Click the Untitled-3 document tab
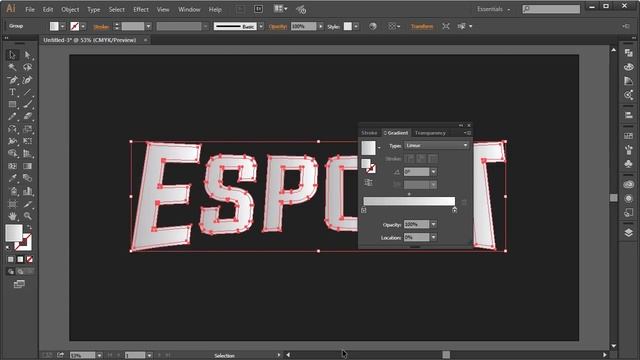The image size is (640, 360). pos(90,40)
